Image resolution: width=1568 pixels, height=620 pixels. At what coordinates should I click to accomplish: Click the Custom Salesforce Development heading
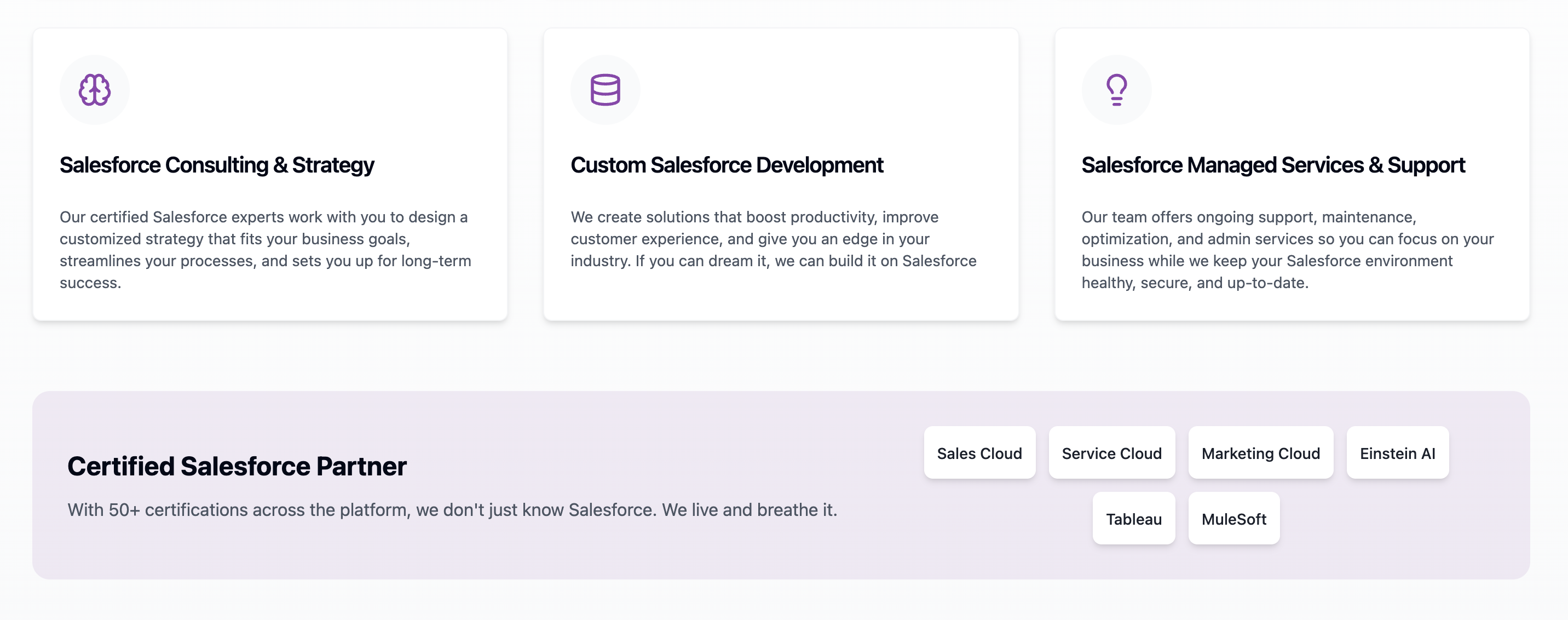727,165
